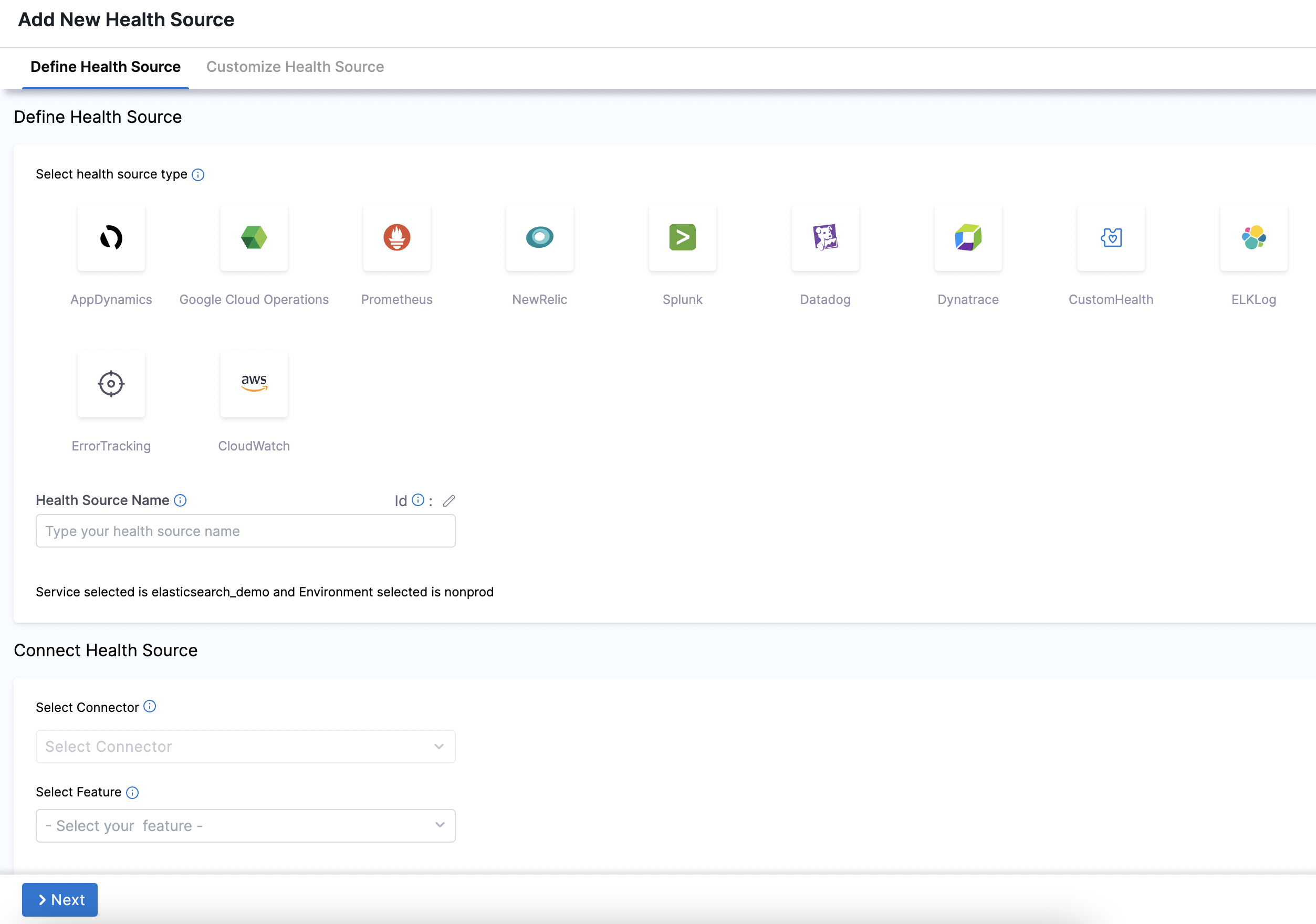The image size is (1316, 924).
Task: Choose the Splunk health source icon
Action: click(682, 237)
